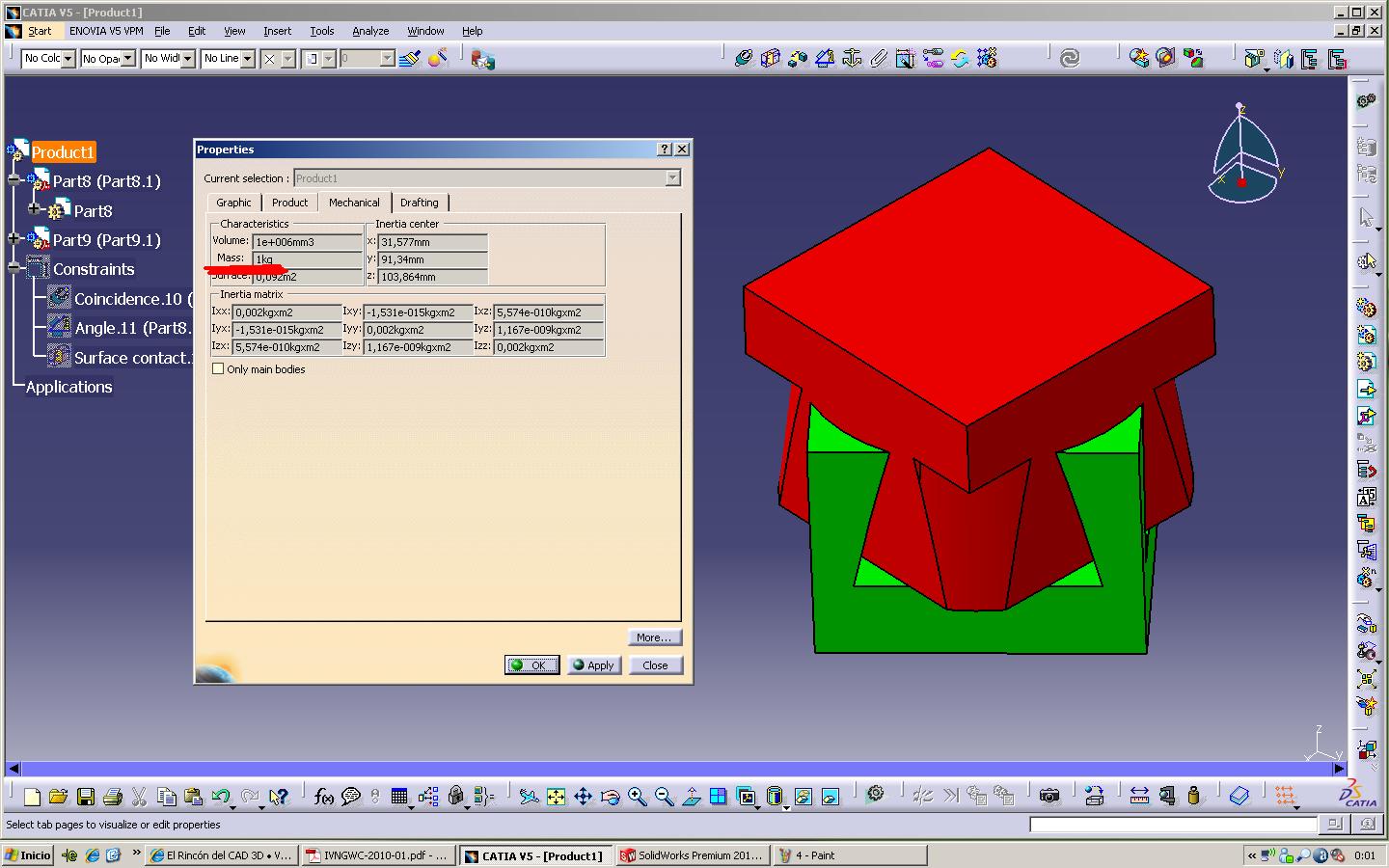Open the No Width dropdown

point(187,59)
